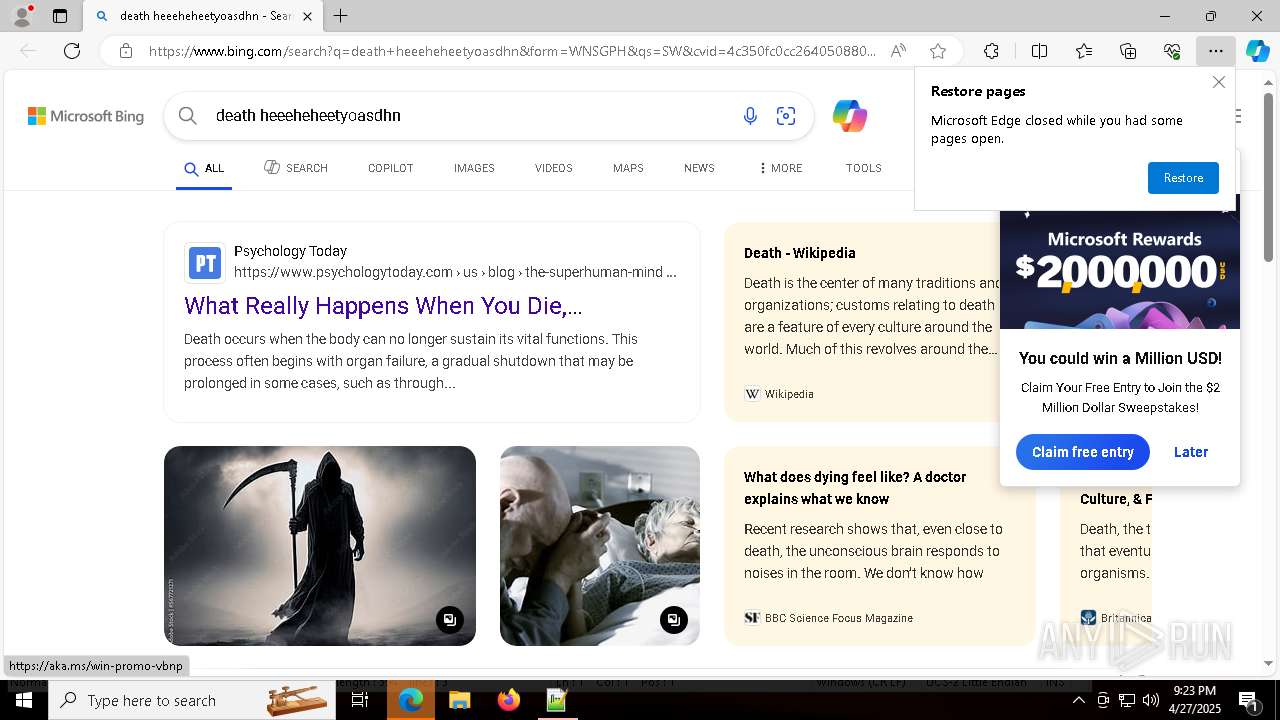Image resolution: width=1280 pixels, height=720 pixels.
Task: Click the Microsoft Bing logo
Action: pos(86,116)
